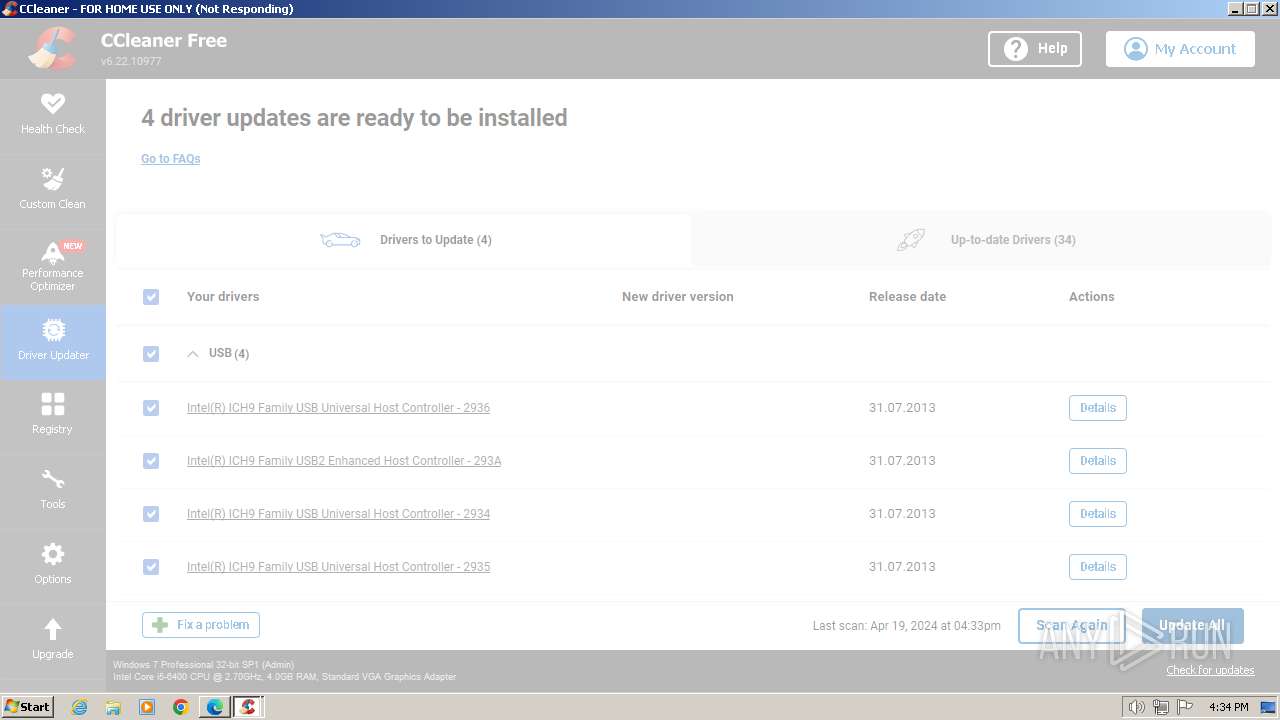
Task: Uncheck the Host Controller - 2935 driver
Action: tap(151, 567)
